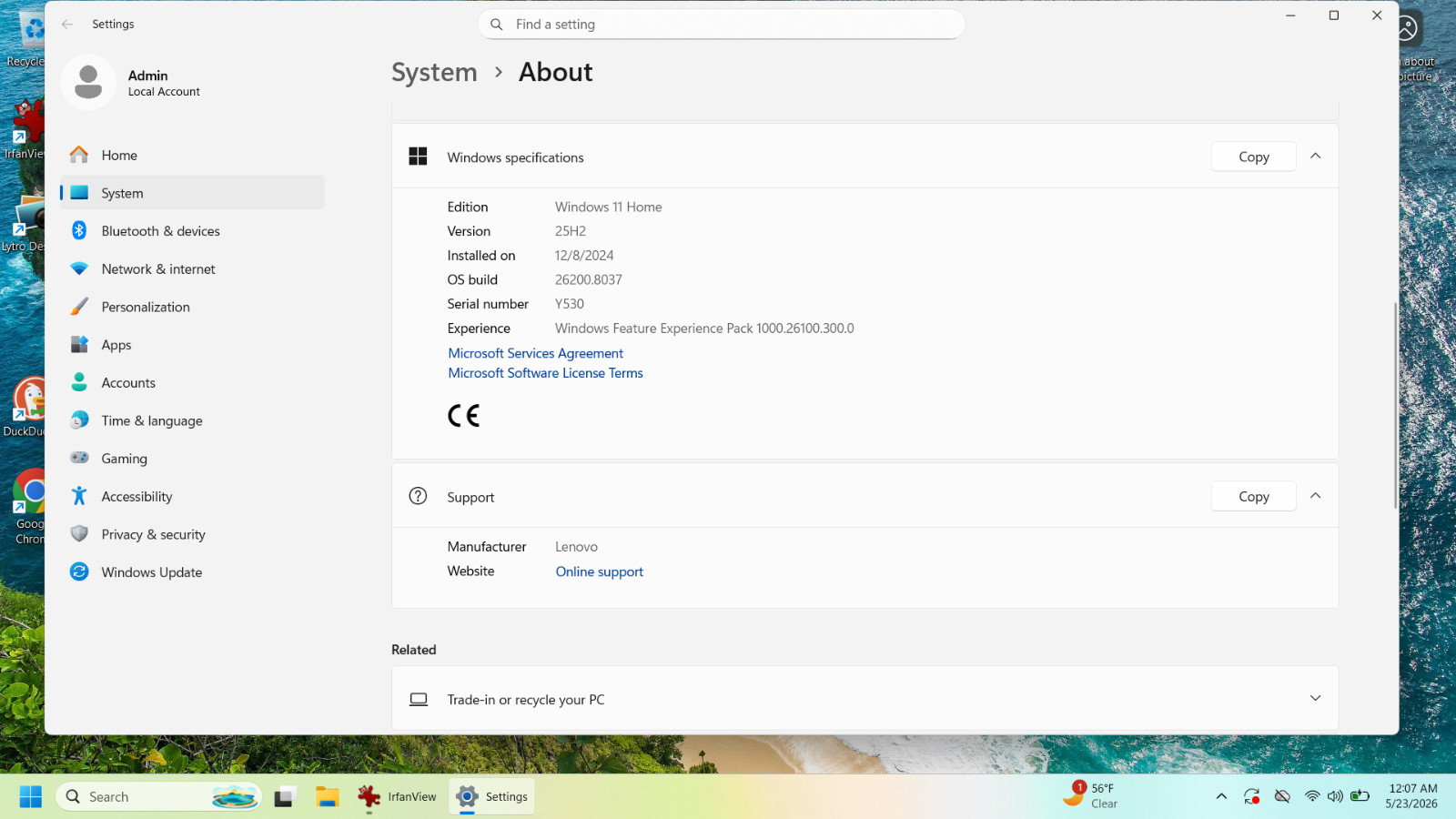Image resolution: width=1456 pixels, height=819 pixels.
Task: Open the Accounts settings category
Action: (192, 383)
